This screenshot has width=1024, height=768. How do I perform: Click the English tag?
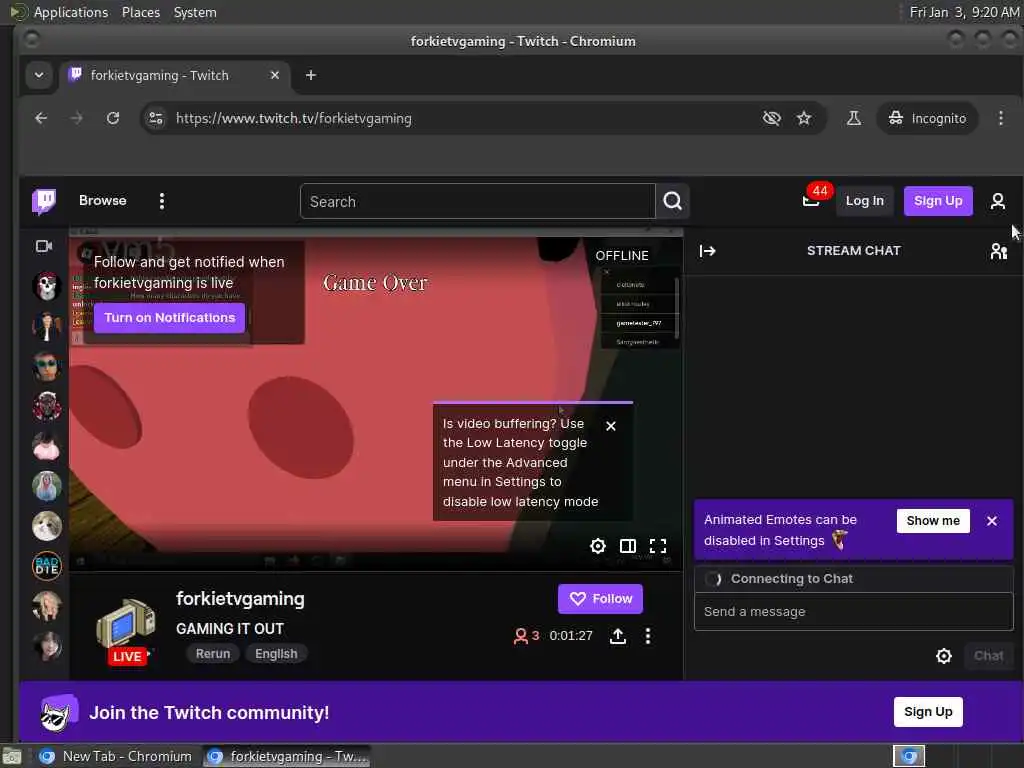pyautogui.click(x=276, y=654)
